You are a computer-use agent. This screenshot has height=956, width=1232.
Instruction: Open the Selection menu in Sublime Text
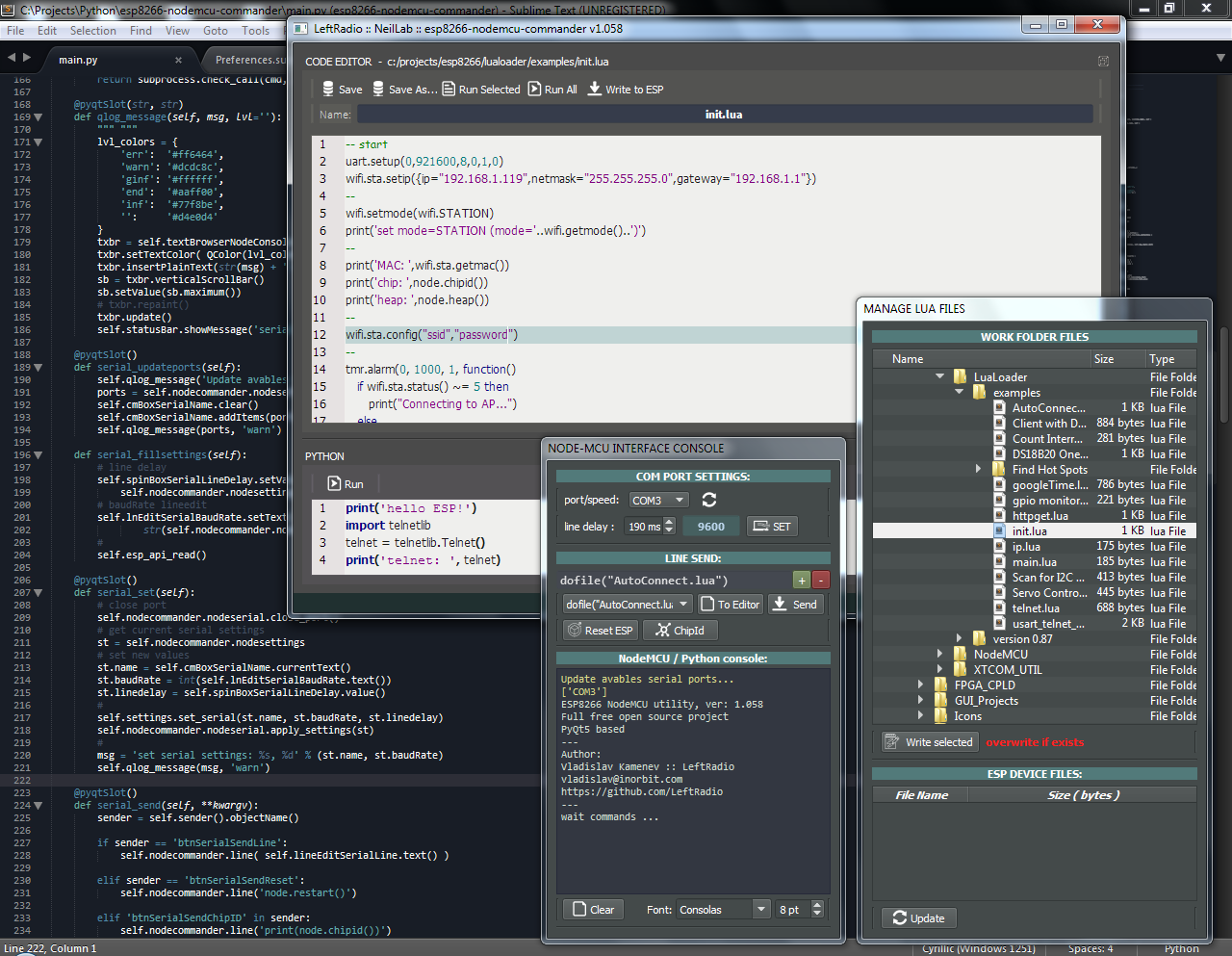tap(92, 31)
